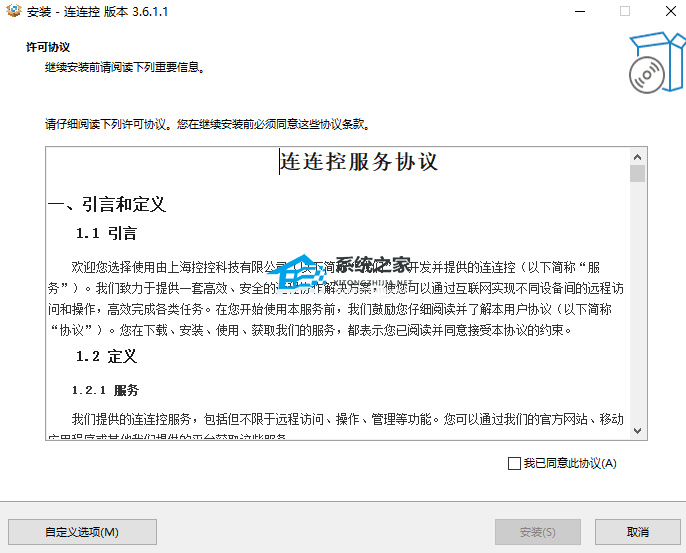Minimize the installer window

click(580, 11)
